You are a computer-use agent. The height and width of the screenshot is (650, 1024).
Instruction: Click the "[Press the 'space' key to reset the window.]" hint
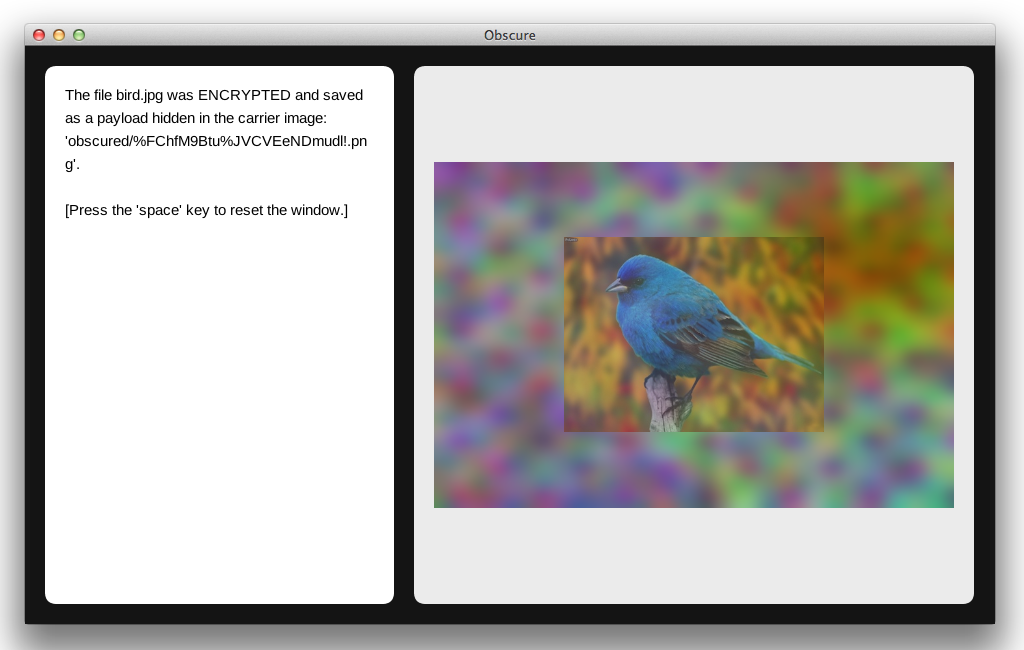[x=206, y=210]
